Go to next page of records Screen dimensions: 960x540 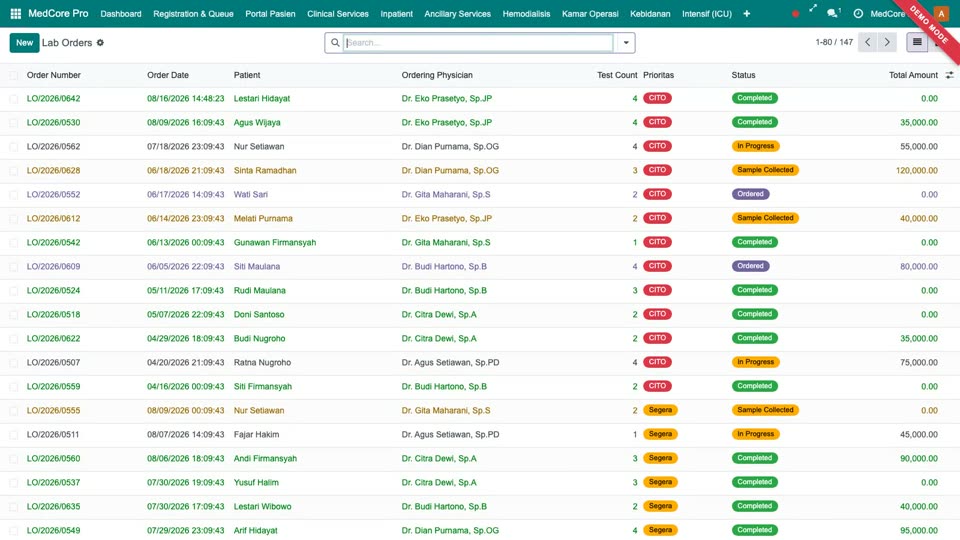tap(887, 42)
